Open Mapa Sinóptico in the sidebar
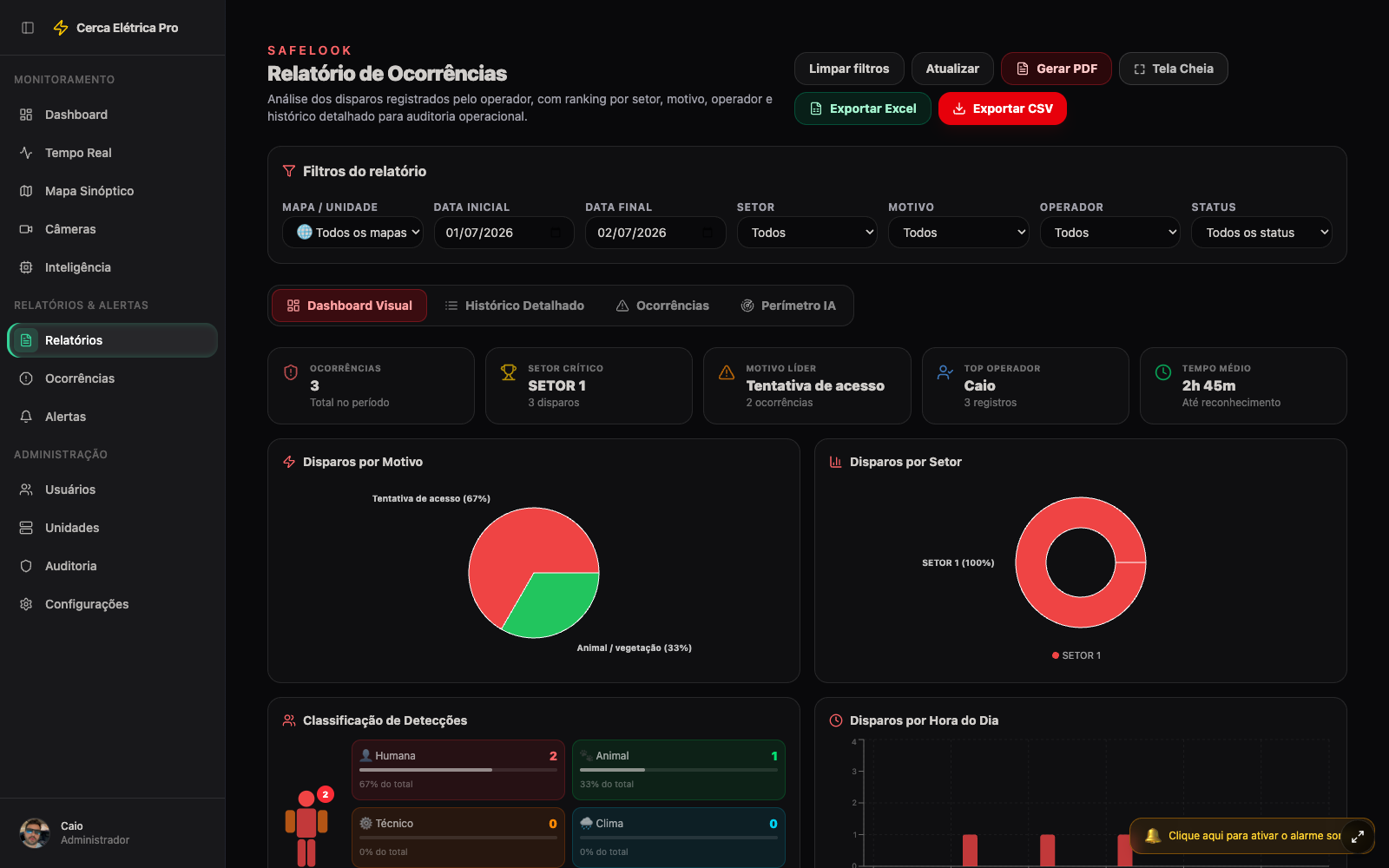This screenshot has width=1389, height=868. [x=112, y=191]
